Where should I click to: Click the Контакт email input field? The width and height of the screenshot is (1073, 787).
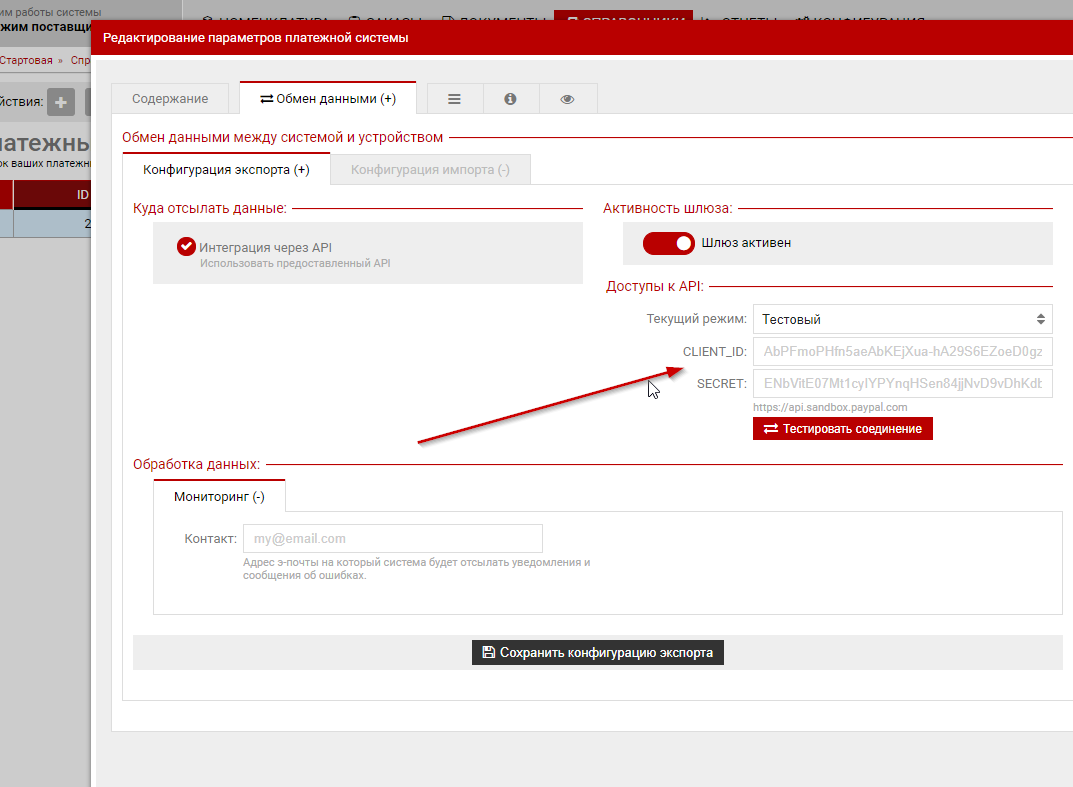392,539
